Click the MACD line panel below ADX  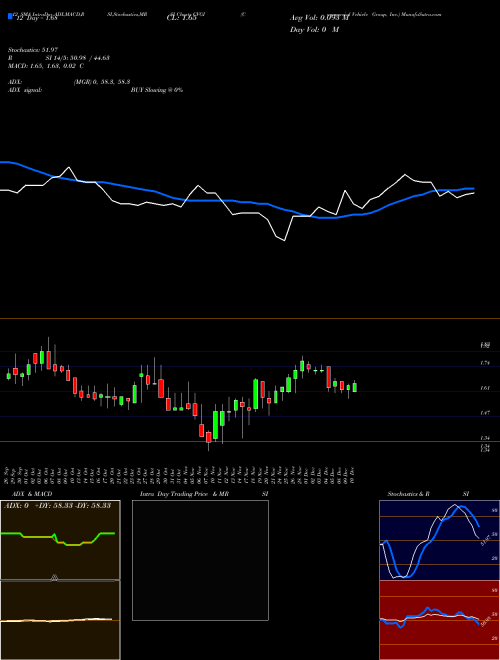click(60, 620)
